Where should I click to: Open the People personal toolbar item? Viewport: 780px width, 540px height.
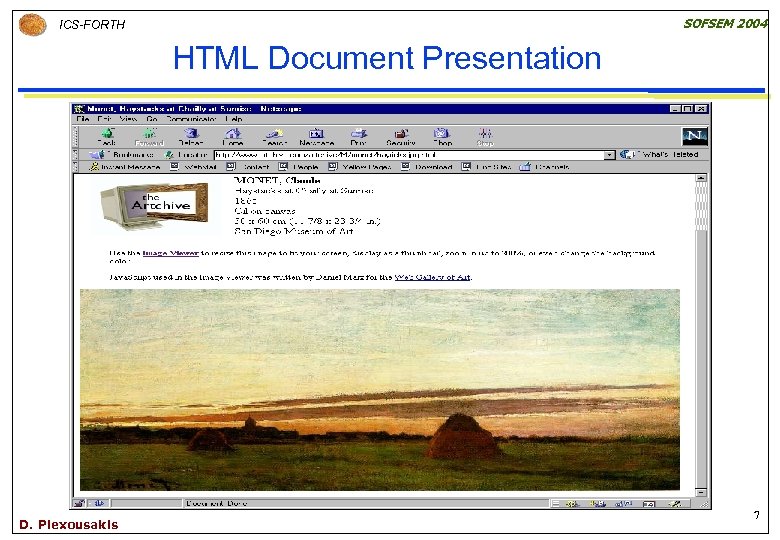coord(298,167)
